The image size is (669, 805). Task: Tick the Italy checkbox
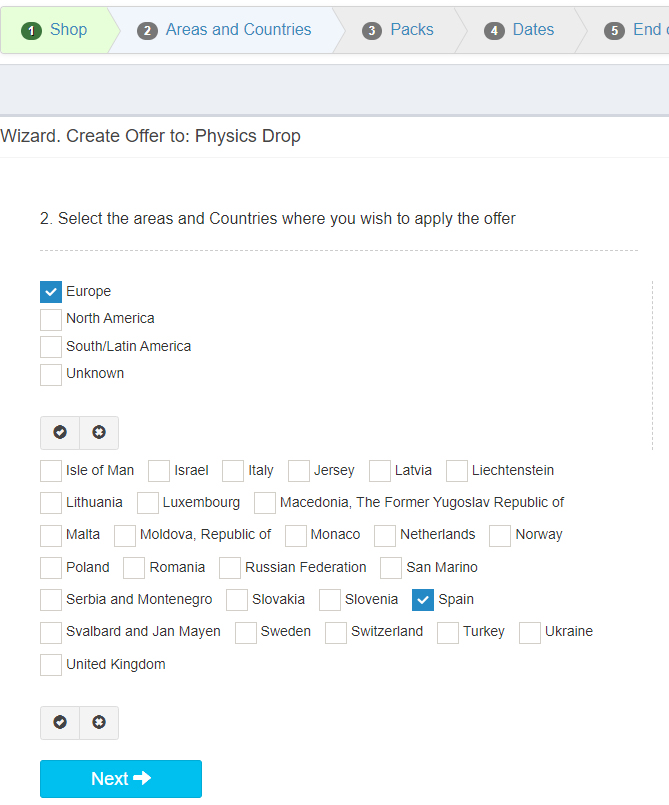tap(233, 471)
